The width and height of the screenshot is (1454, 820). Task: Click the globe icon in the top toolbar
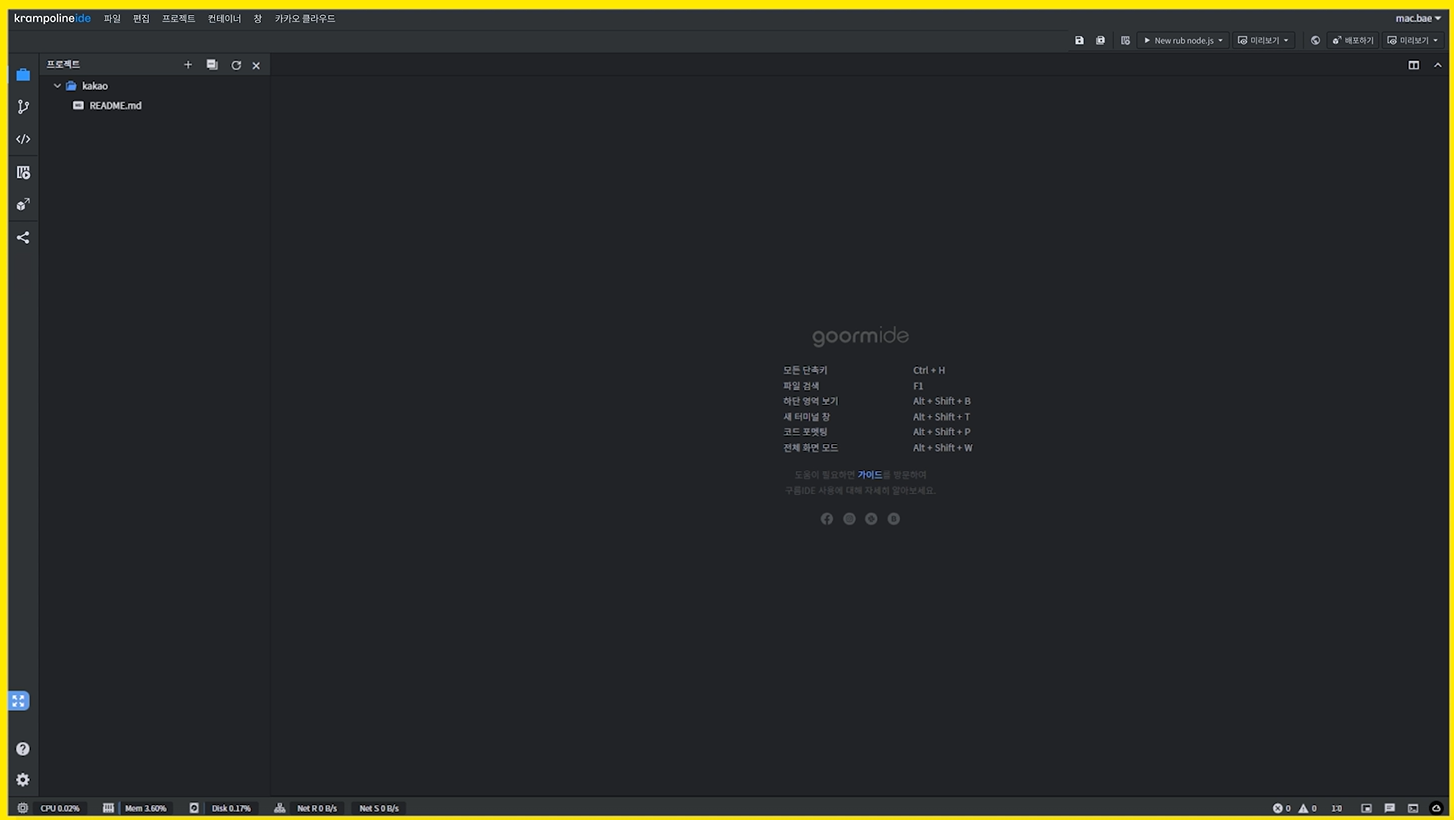point(1315,41)
